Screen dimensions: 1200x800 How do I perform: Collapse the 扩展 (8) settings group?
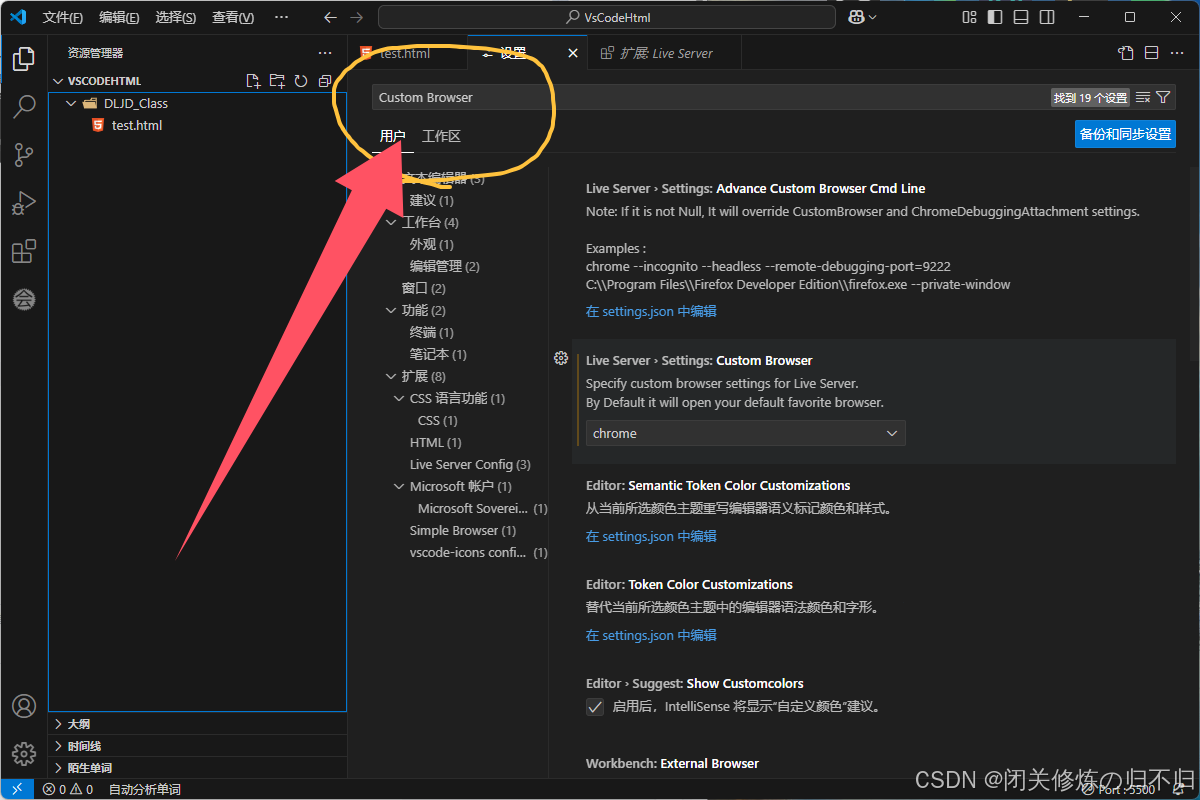click(391, 376)
